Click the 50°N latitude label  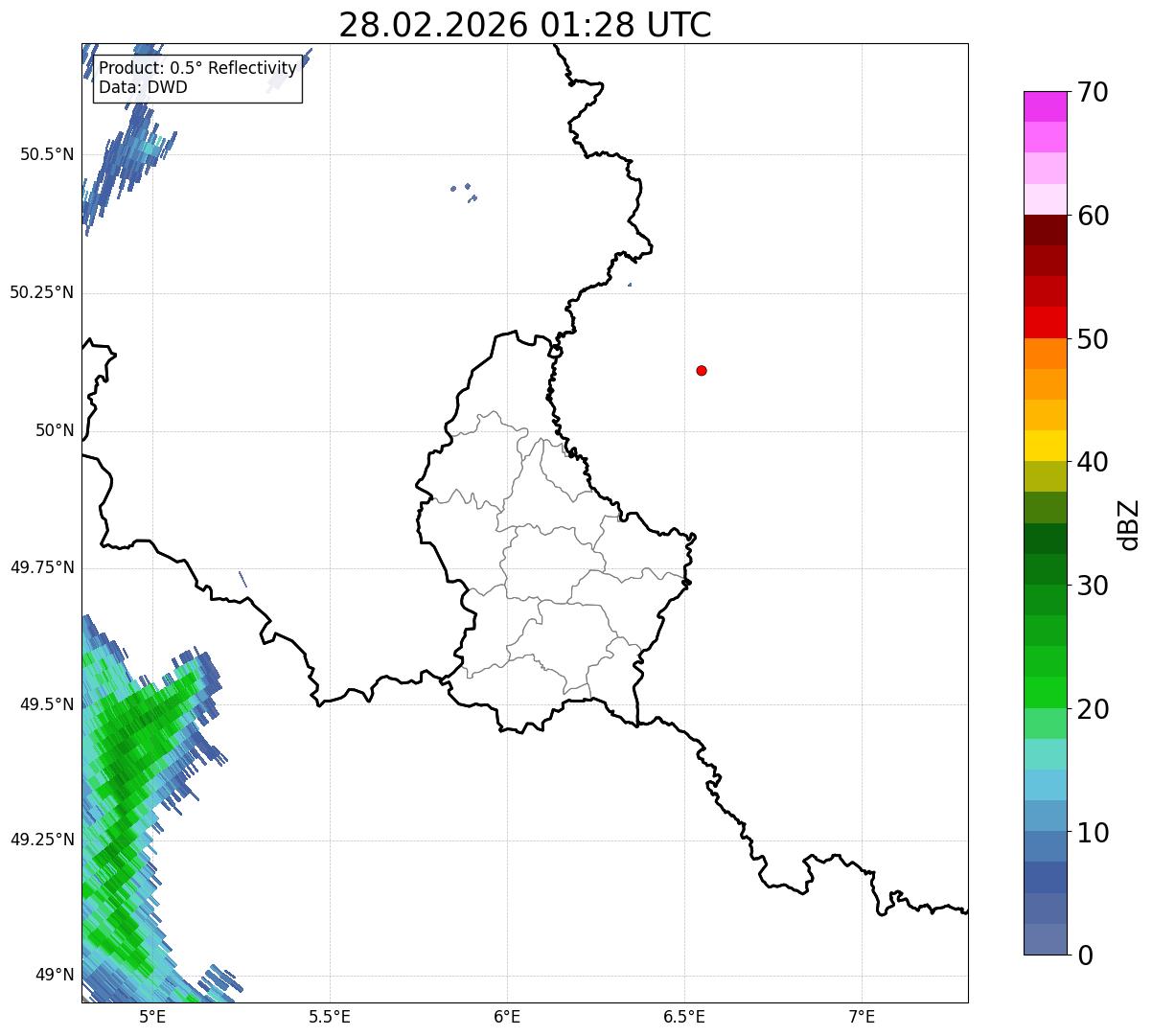(x=55, y=431)
